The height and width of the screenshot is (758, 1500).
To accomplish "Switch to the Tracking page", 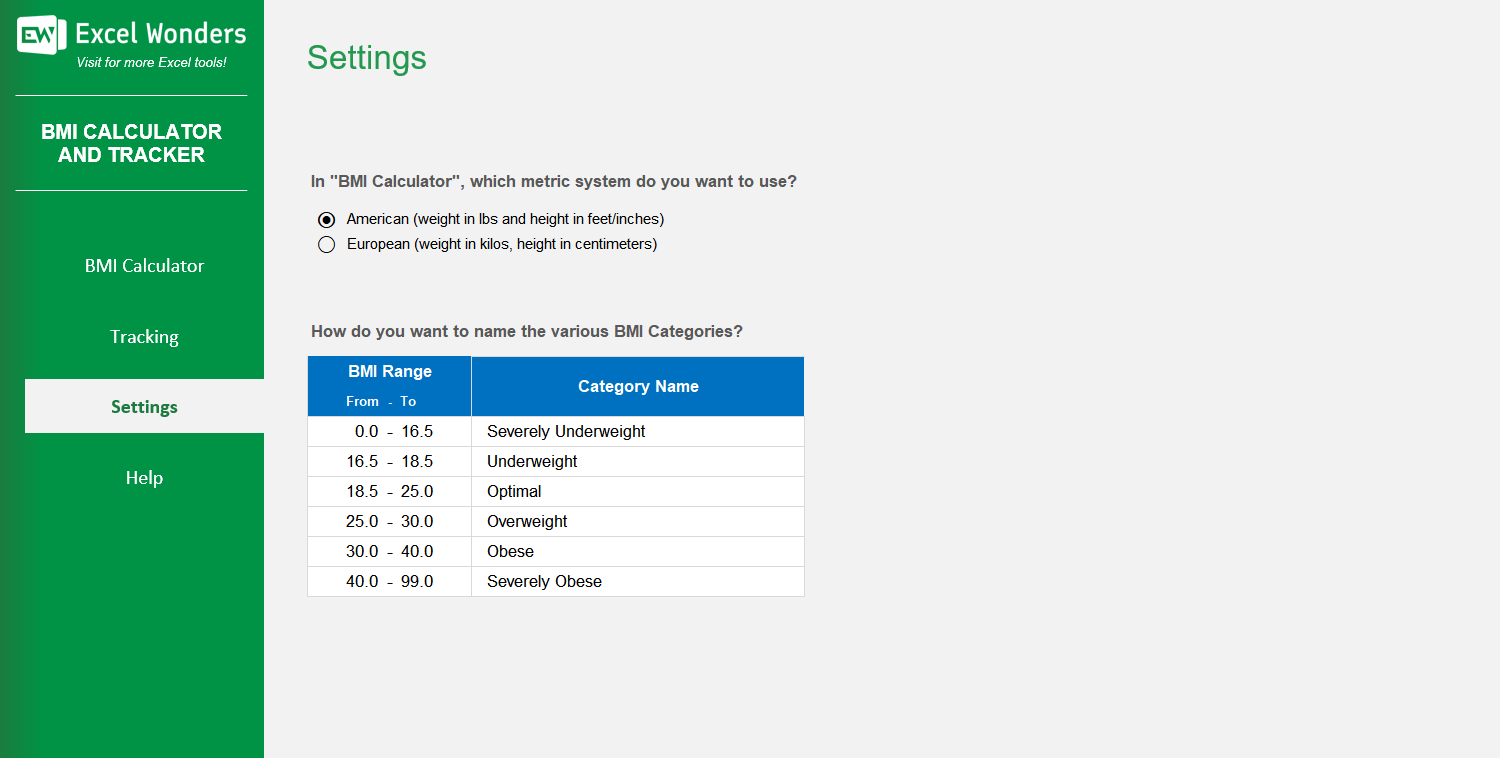I will coord(144,337).
